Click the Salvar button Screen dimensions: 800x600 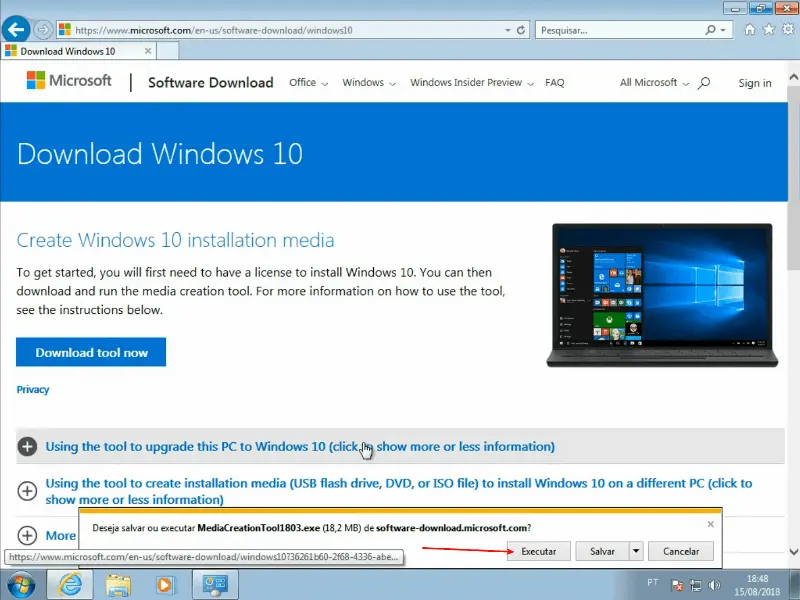pos(602,551)
